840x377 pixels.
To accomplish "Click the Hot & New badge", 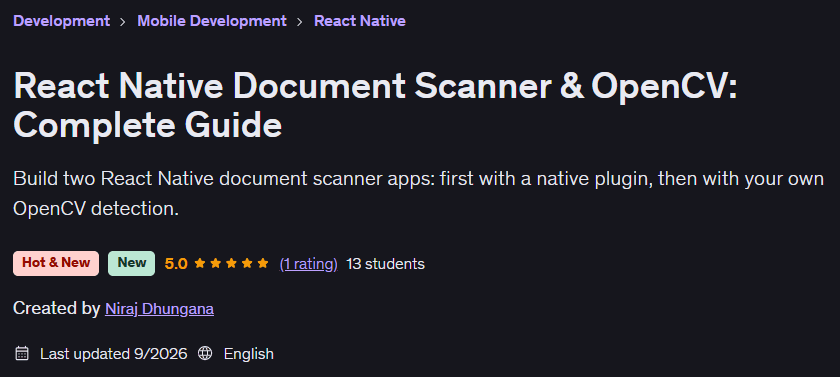I will [56, 263].
